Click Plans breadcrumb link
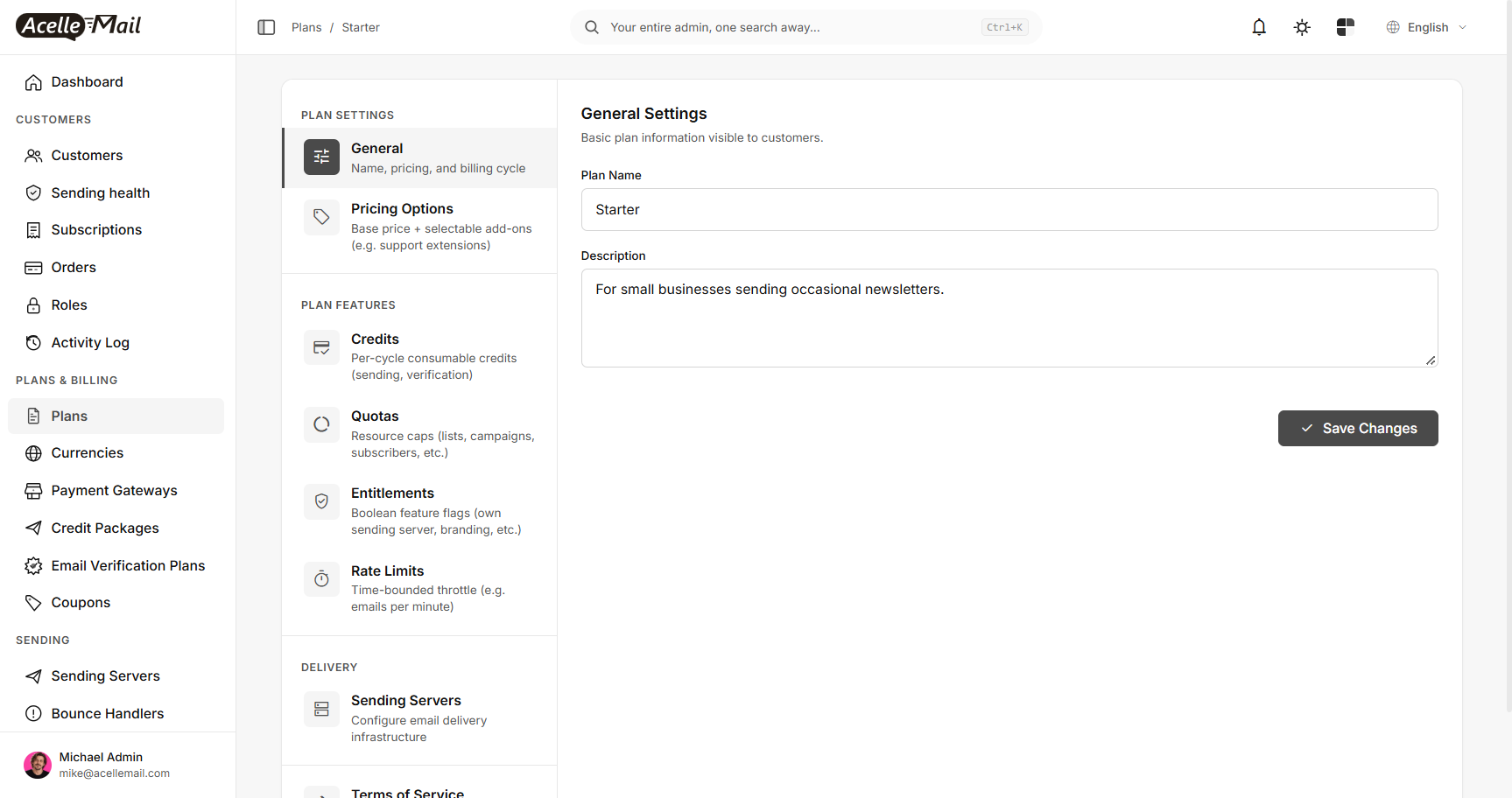Viewport: 1512px width, 798px height. click(306, 27)
